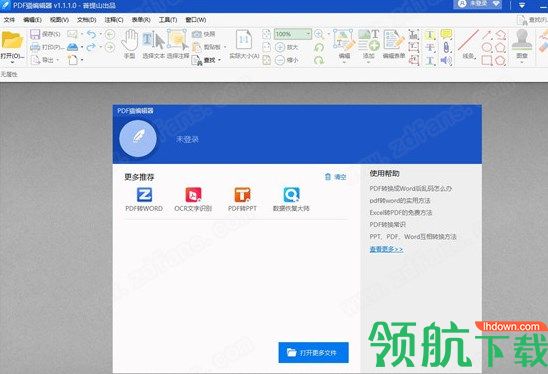Open the title bar dropdown triangle menu

click(522, 5)
